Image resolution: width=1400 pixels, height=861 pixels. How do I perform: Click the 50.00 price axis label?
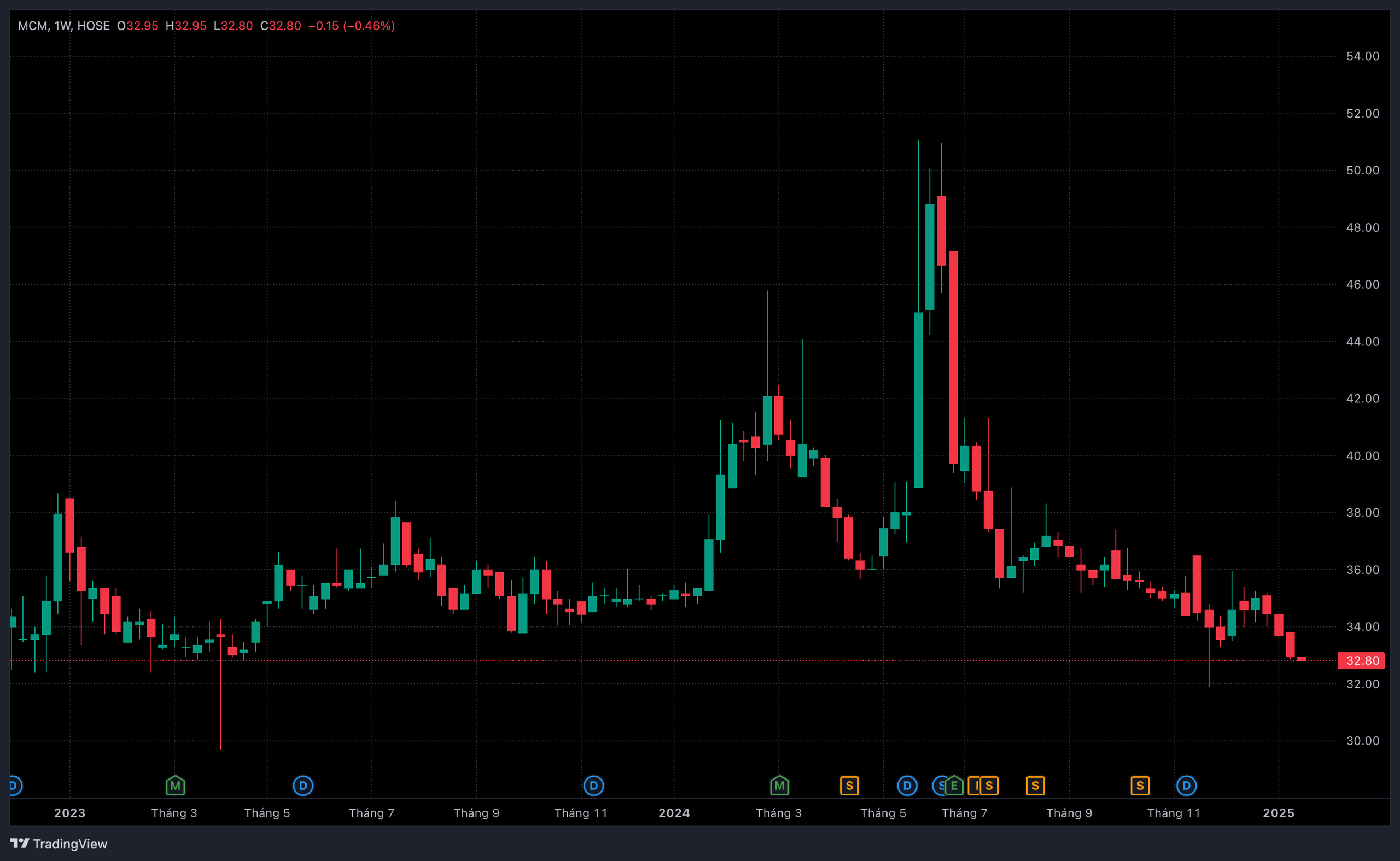tap(1362, 170)
